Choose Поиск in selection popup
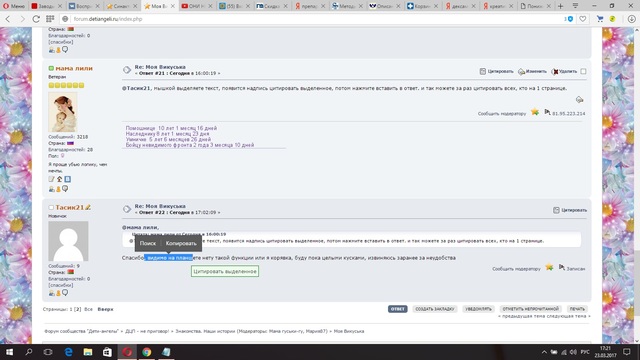640x360 pixels. coord(148,243)
